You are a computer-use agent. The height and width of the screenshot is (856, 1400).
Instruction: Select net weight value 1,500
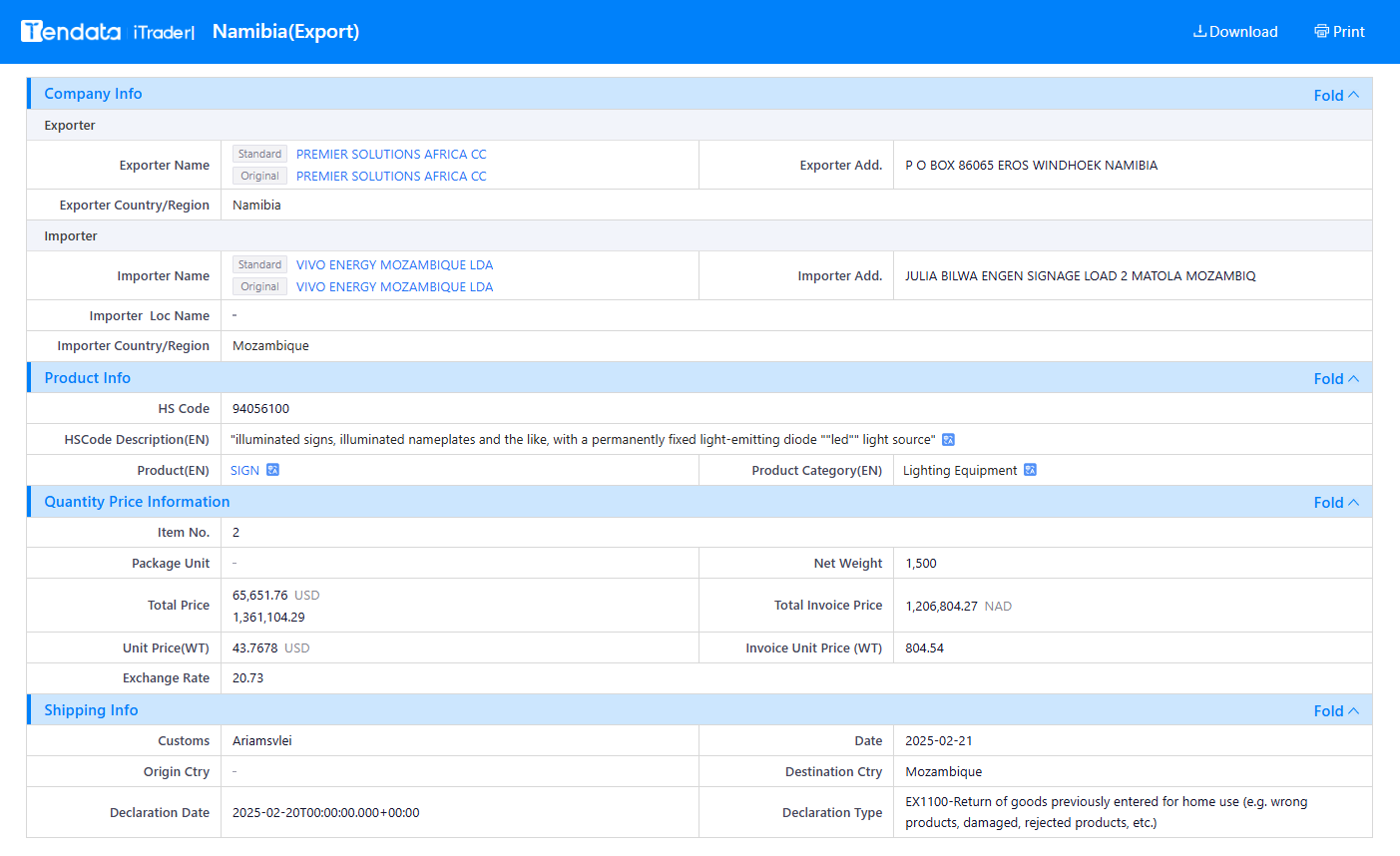tap(920, 563)
